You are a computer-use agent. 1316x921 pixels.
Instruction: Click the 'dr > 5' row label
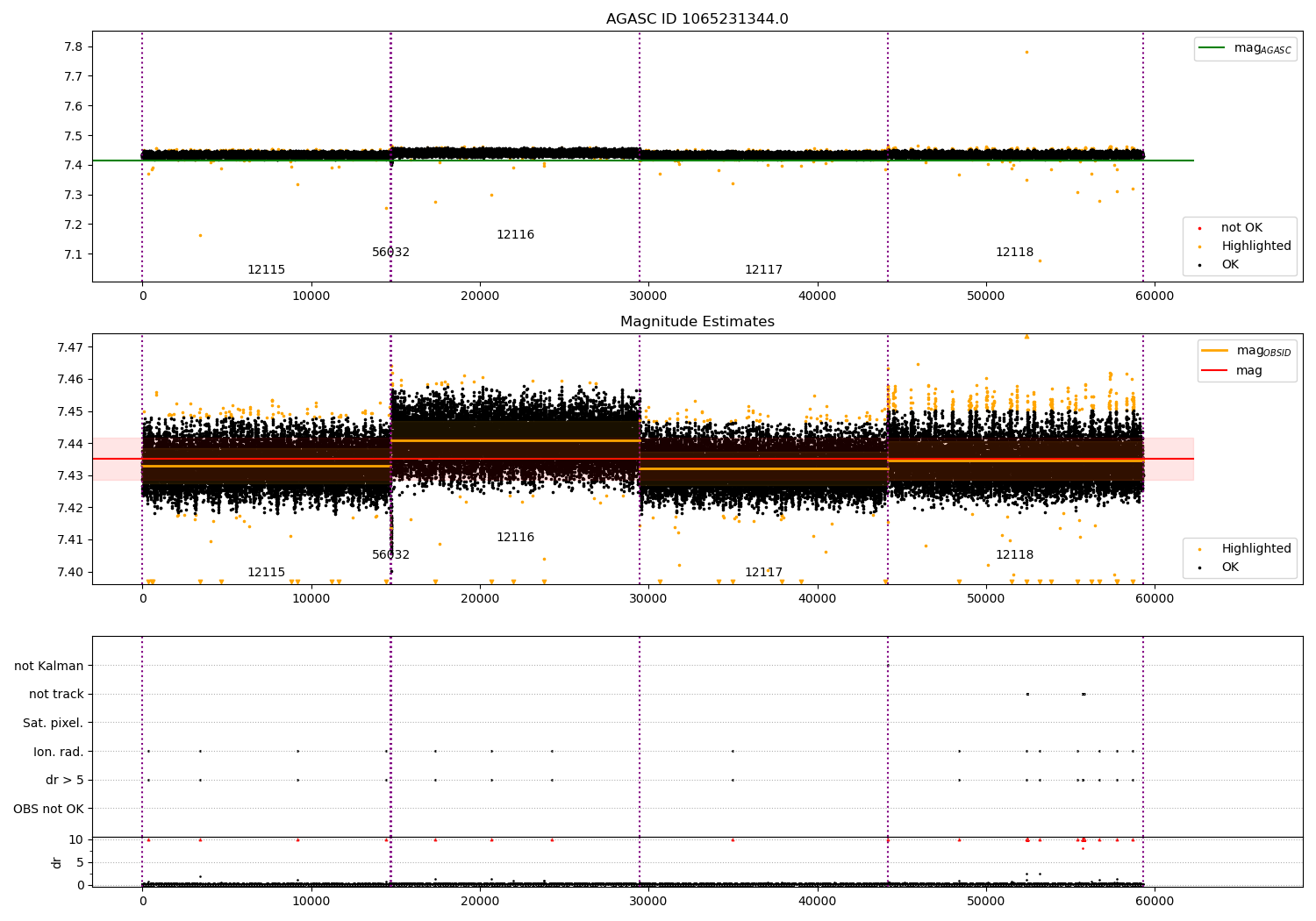click(65, 780)
